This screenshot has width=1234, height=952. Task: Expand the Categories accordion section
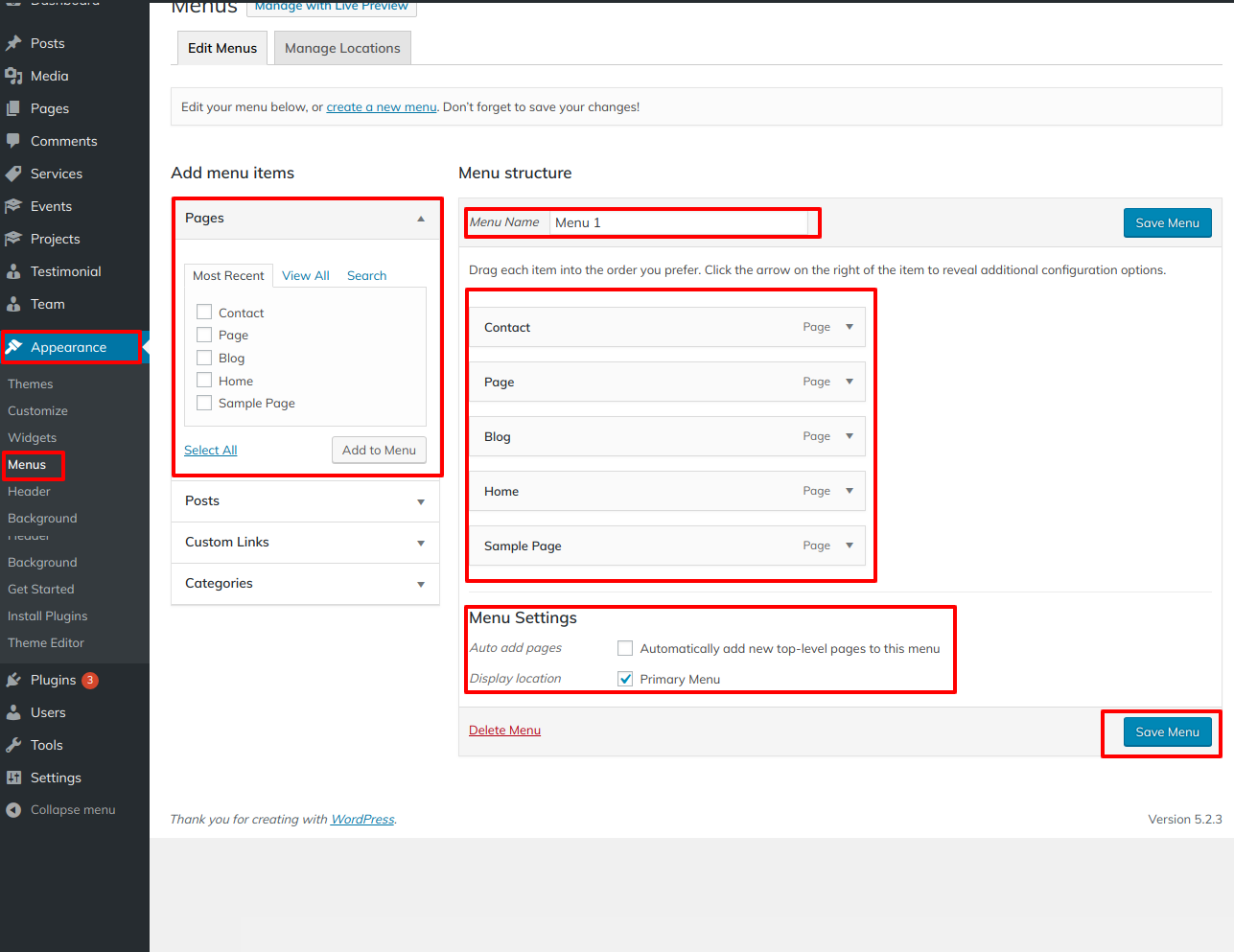tap(420, 584)
